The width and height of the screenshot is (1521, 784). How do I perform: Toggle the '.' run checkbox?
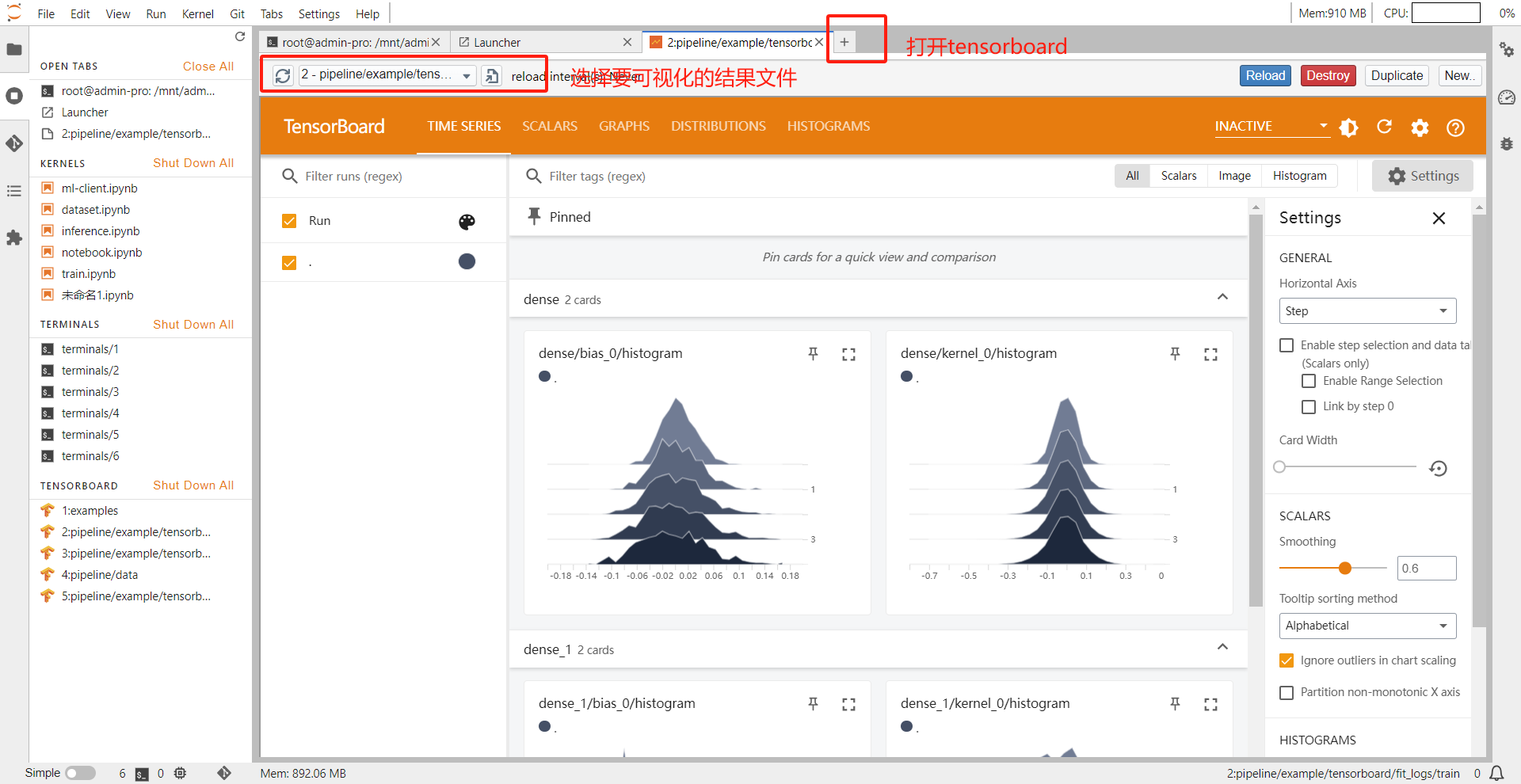[x=289, y=263]
